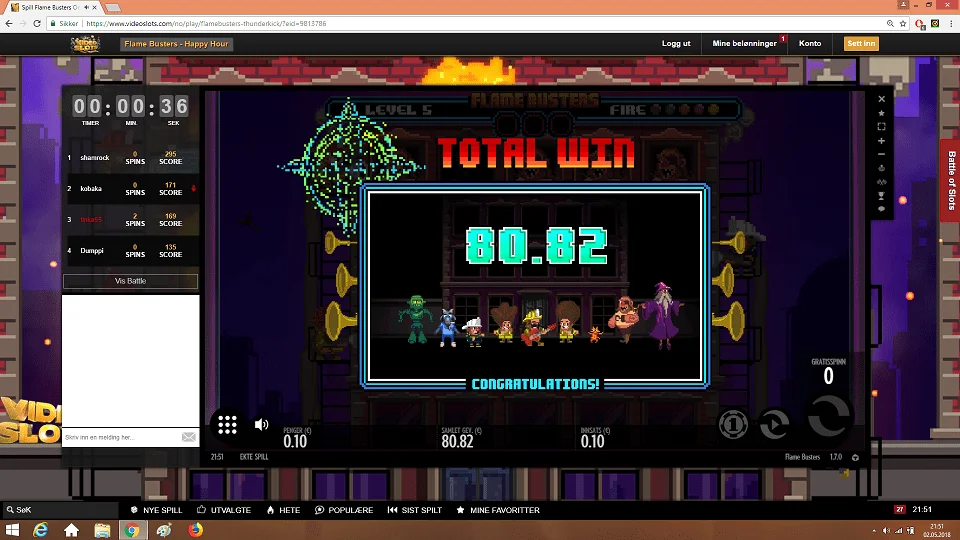Open the NYE SPILL category
960x540 pixels.
156,510
